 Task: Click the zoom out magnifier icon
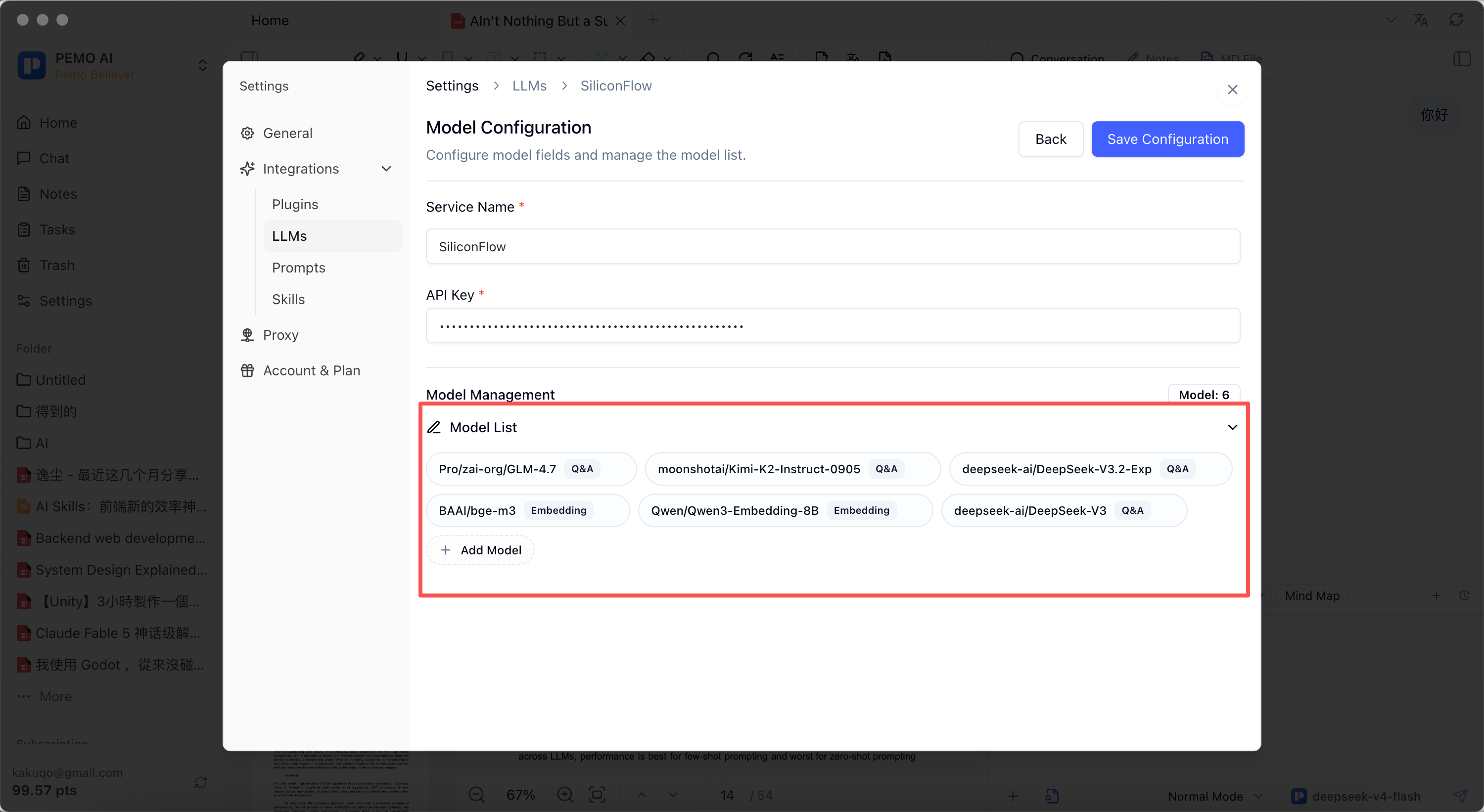(476, 795)
